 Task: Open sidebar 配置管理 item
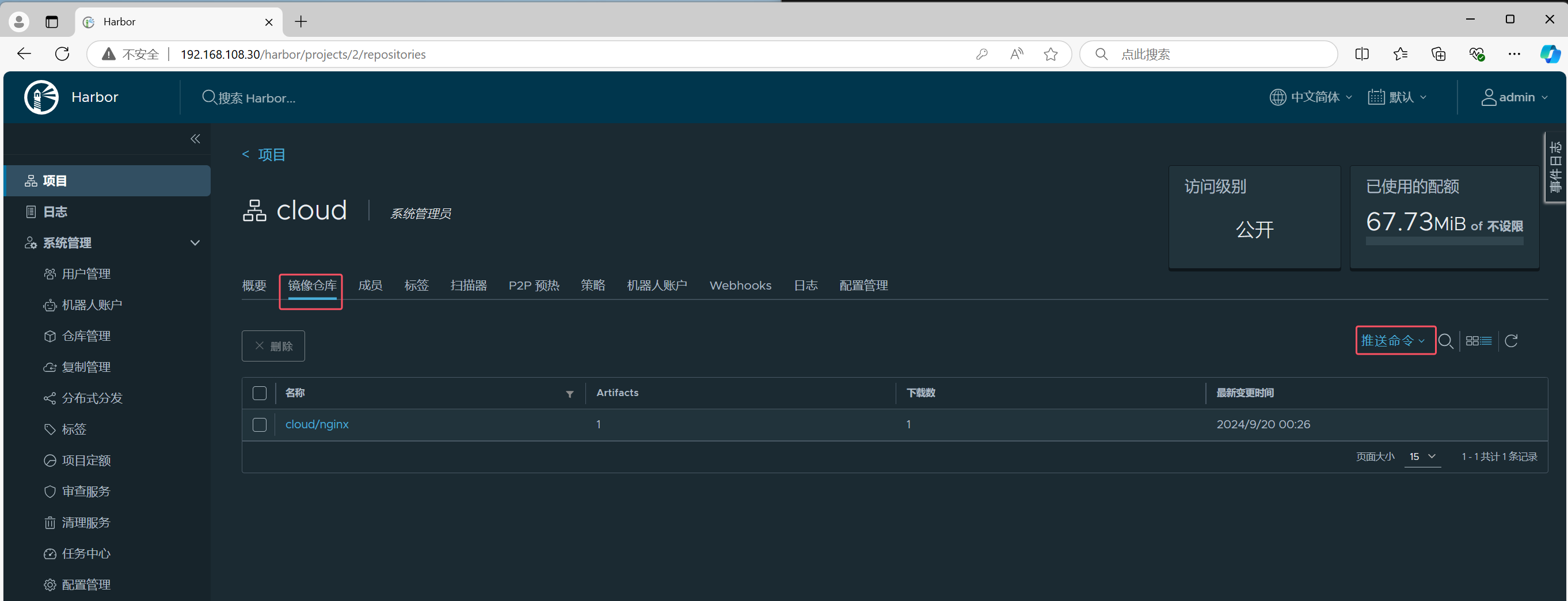pyautogui.click(x=86, y=584)
